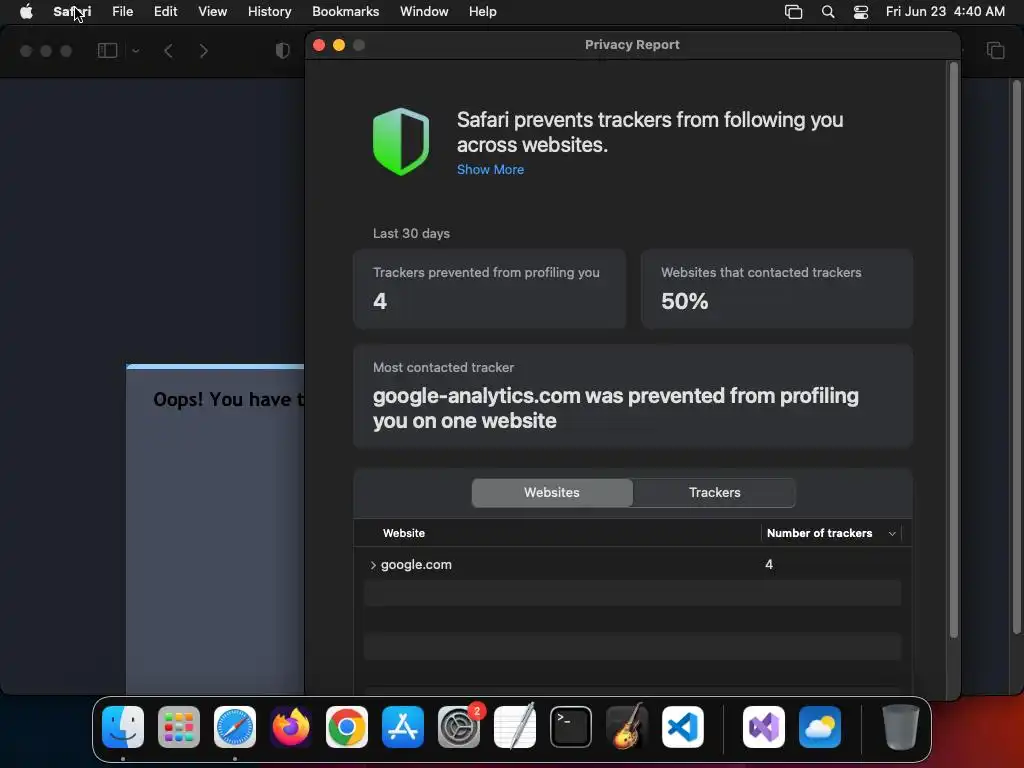Open the Bookmarks menu
1024x768 pixels.
point(345,12)
